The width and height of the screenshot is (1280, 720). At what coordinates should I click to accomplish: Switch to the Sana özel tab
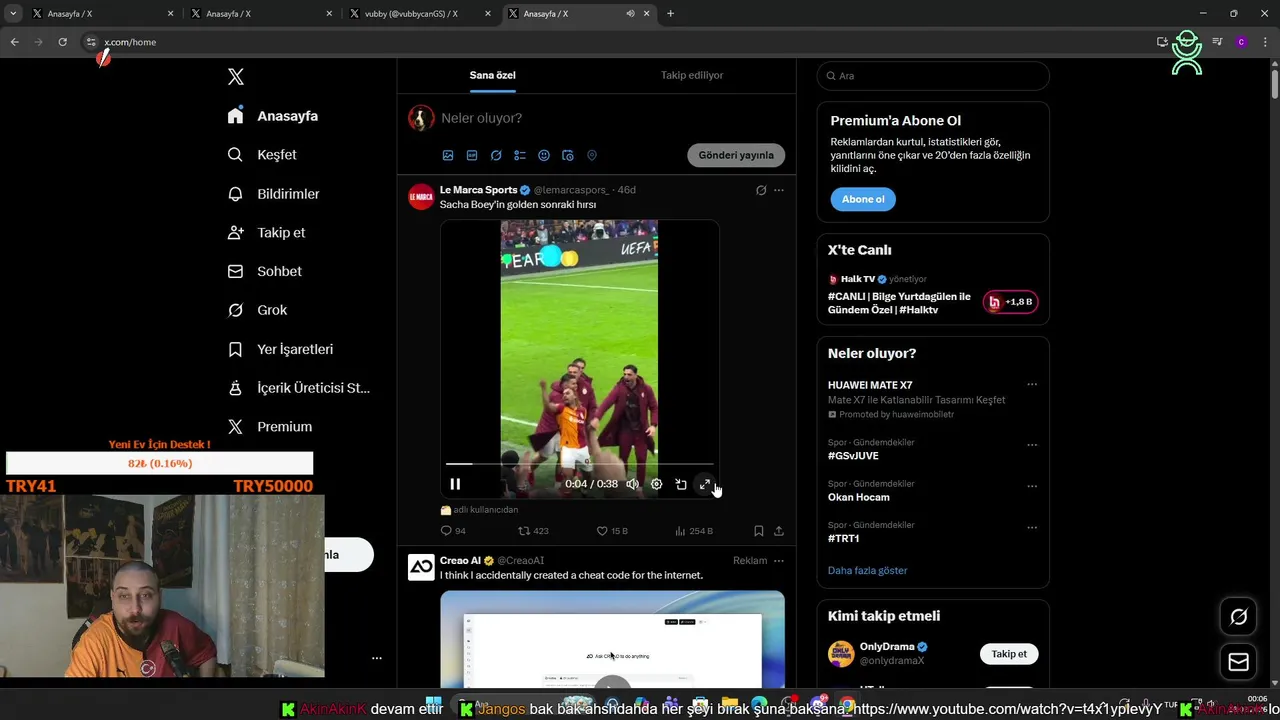tap(493, 75)
